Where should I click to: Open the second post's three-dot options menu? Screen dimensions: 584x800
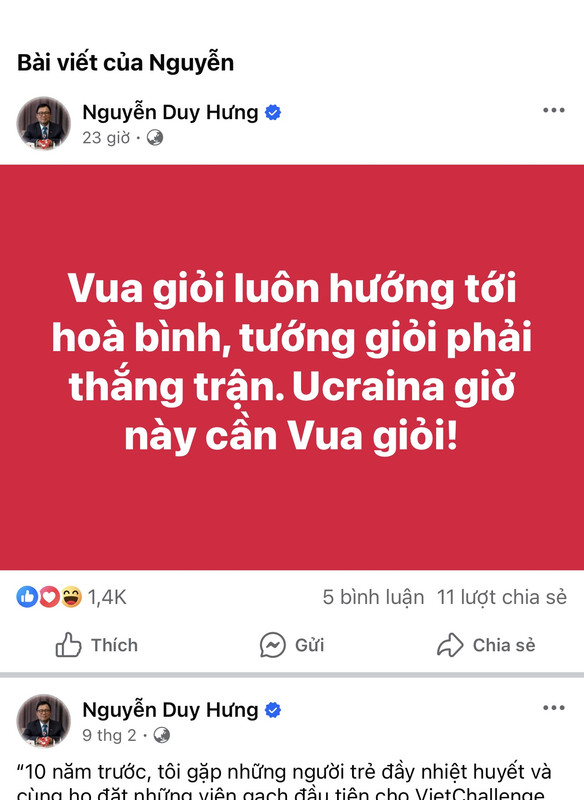(x=553, y=708)
